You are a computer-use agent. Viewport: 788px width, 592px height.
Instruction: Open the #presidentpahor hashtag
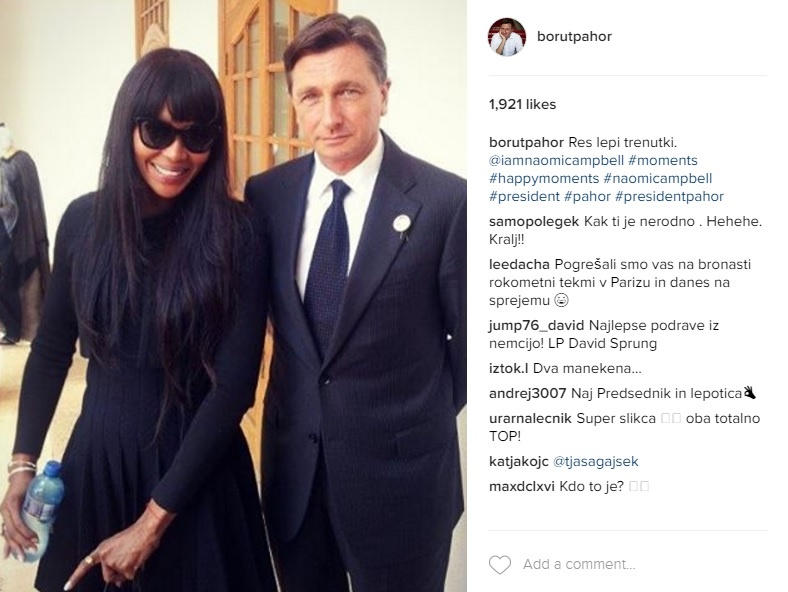669,196
